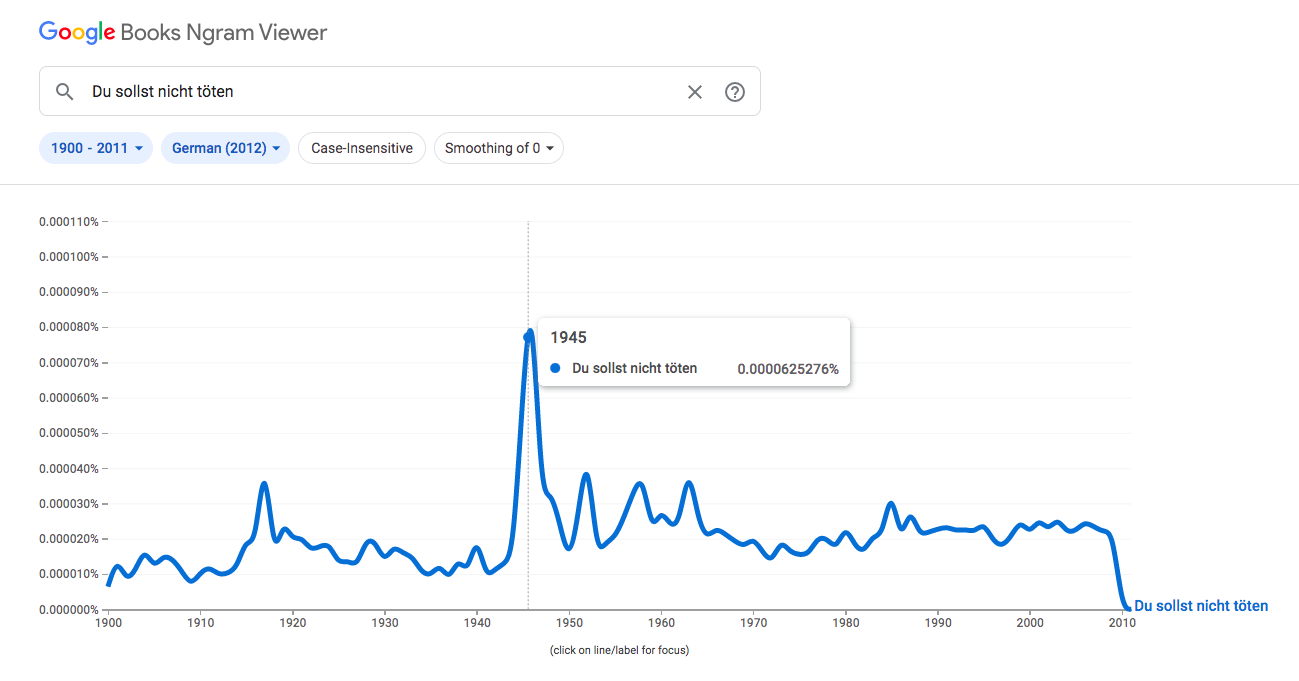Click the Google Books Ngram Viewer logo

[x=183, y=32]
